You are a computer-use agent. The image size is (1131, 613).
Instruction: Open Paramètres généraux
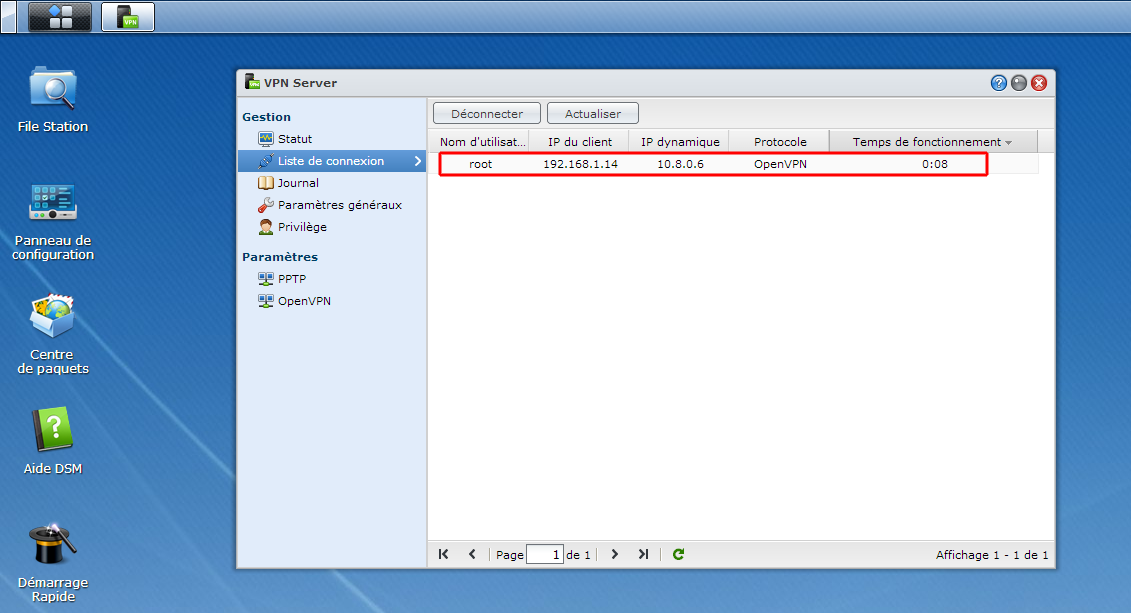pos(332,205)
